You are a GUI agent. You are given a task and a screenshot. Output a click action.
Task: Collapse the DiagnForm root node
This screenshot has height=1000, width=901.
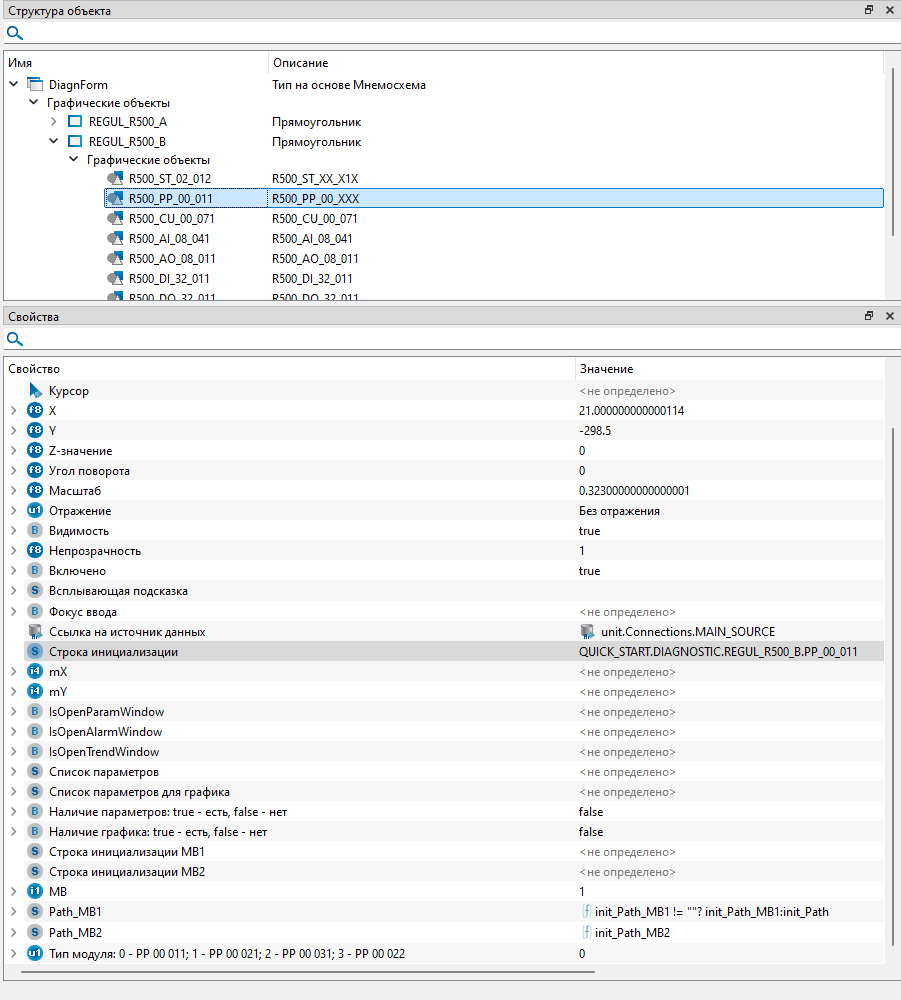click(13, 85)
